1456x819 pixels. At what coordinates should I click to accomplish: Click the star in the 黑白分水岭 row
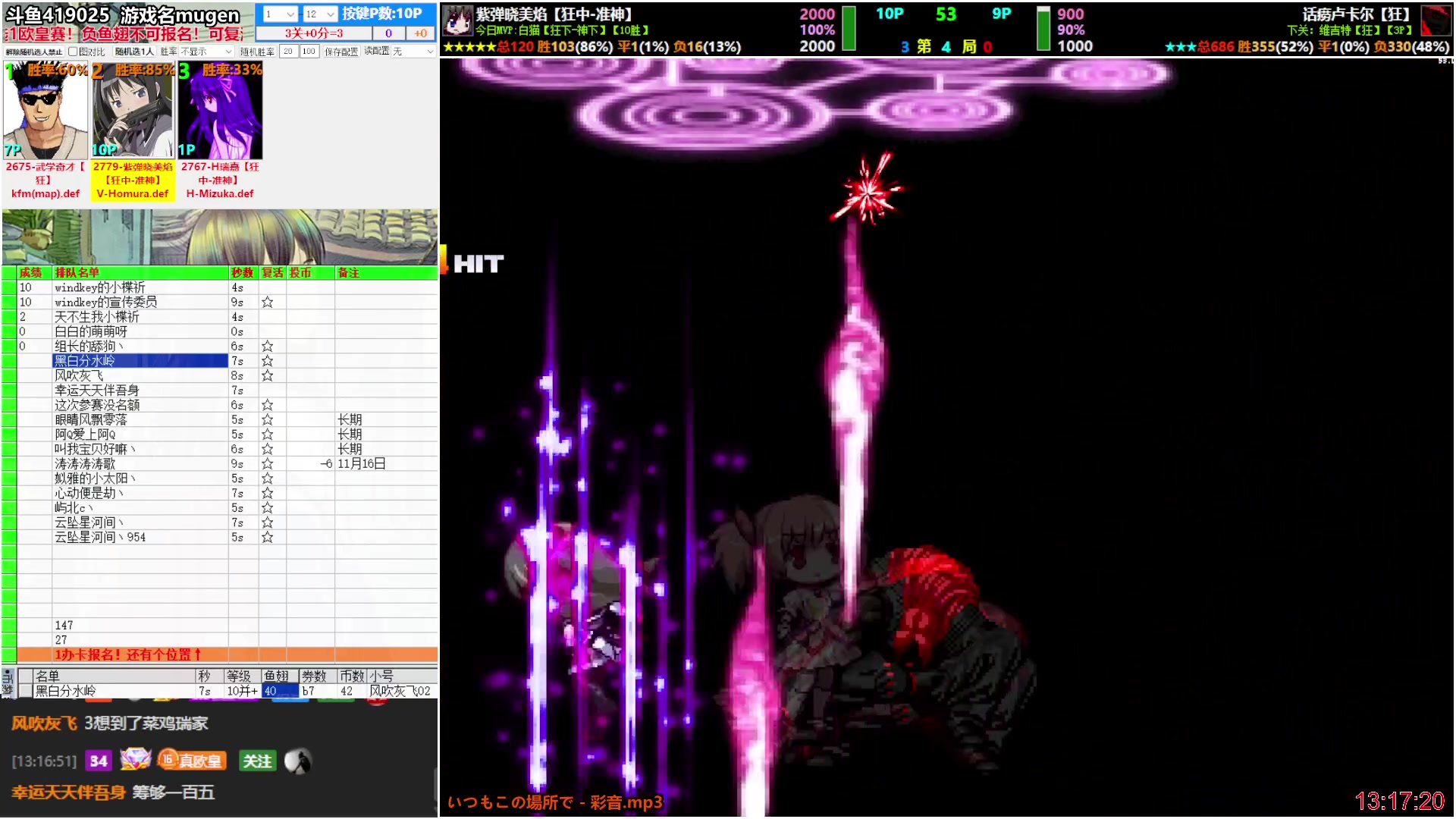pyautogui.click(x=268, y=362)
